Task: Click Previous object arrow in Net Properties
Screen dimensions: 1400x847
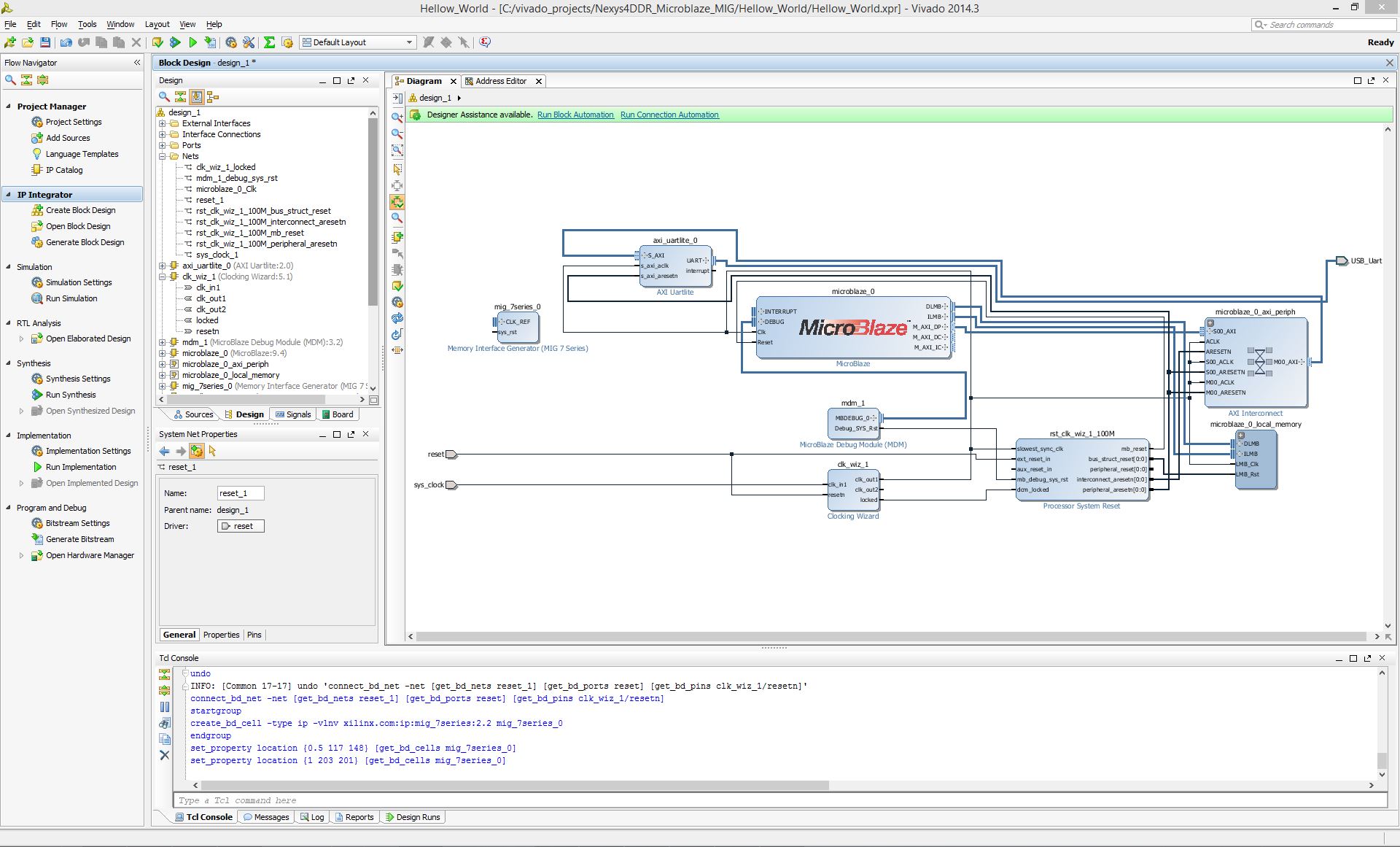Action: (165, 451)
